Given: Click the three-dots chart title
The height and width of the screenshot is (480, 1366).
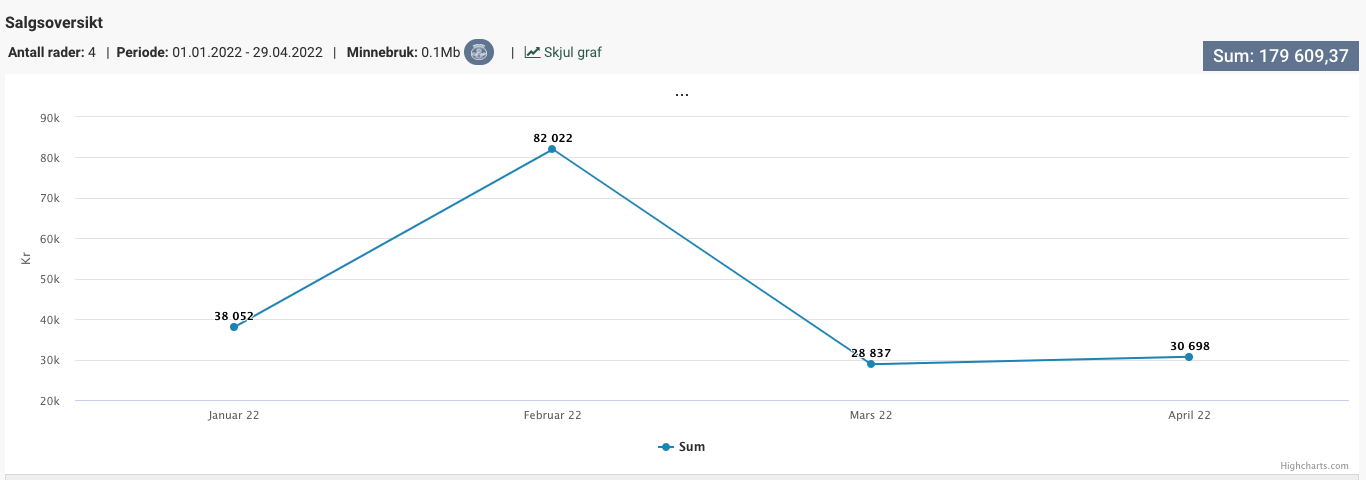Looking at the screenshot, I should click(682, 95).
